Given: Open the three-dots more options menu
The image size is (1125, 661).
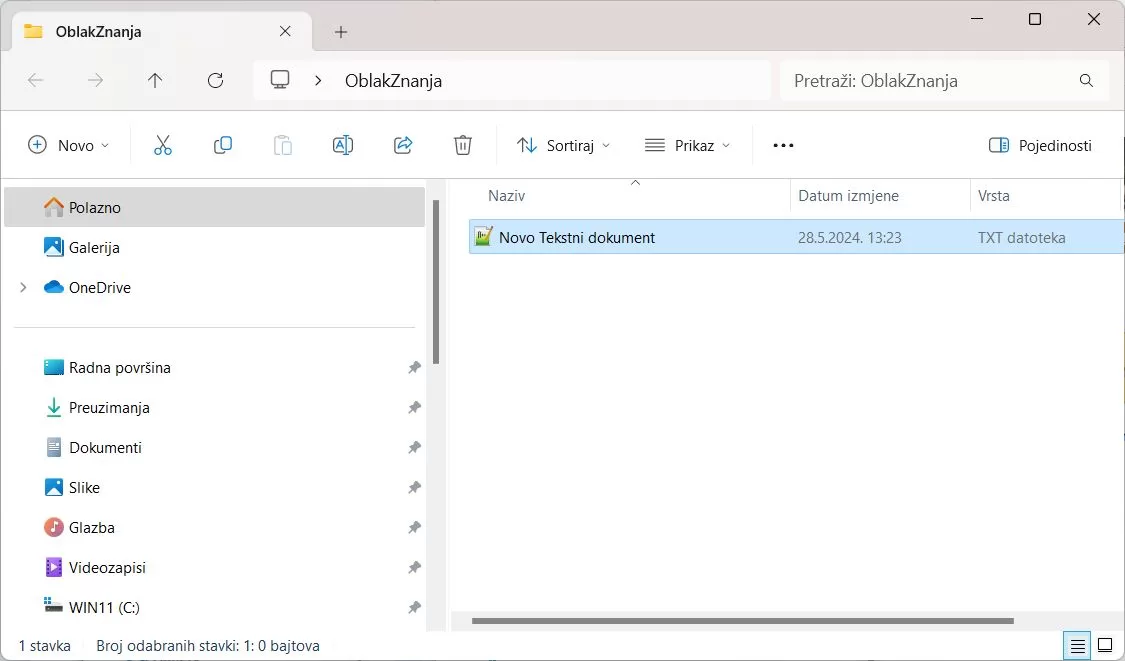Looking at the screenshot, I should pyautogui.click(x=783, y=145).
